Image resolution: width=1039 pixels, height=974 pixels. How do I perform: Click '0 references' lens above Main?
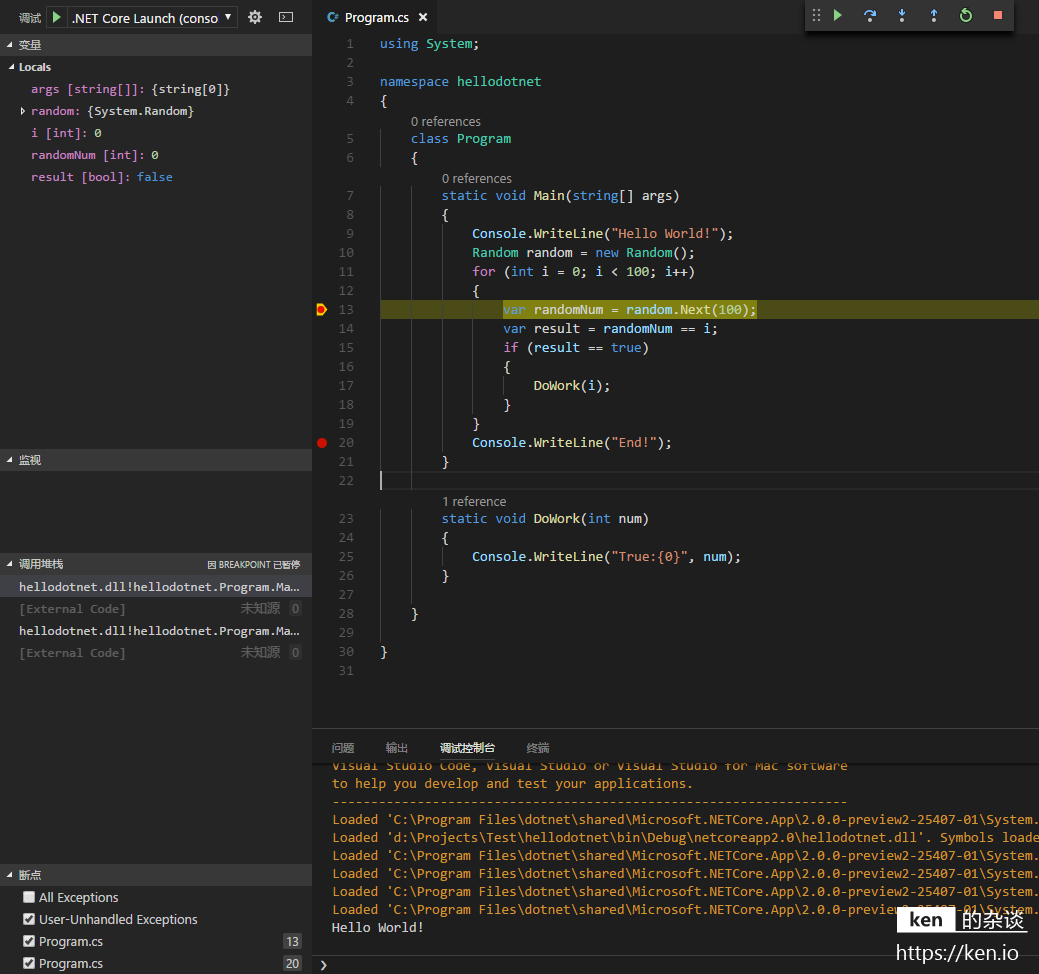pos(476,178)
